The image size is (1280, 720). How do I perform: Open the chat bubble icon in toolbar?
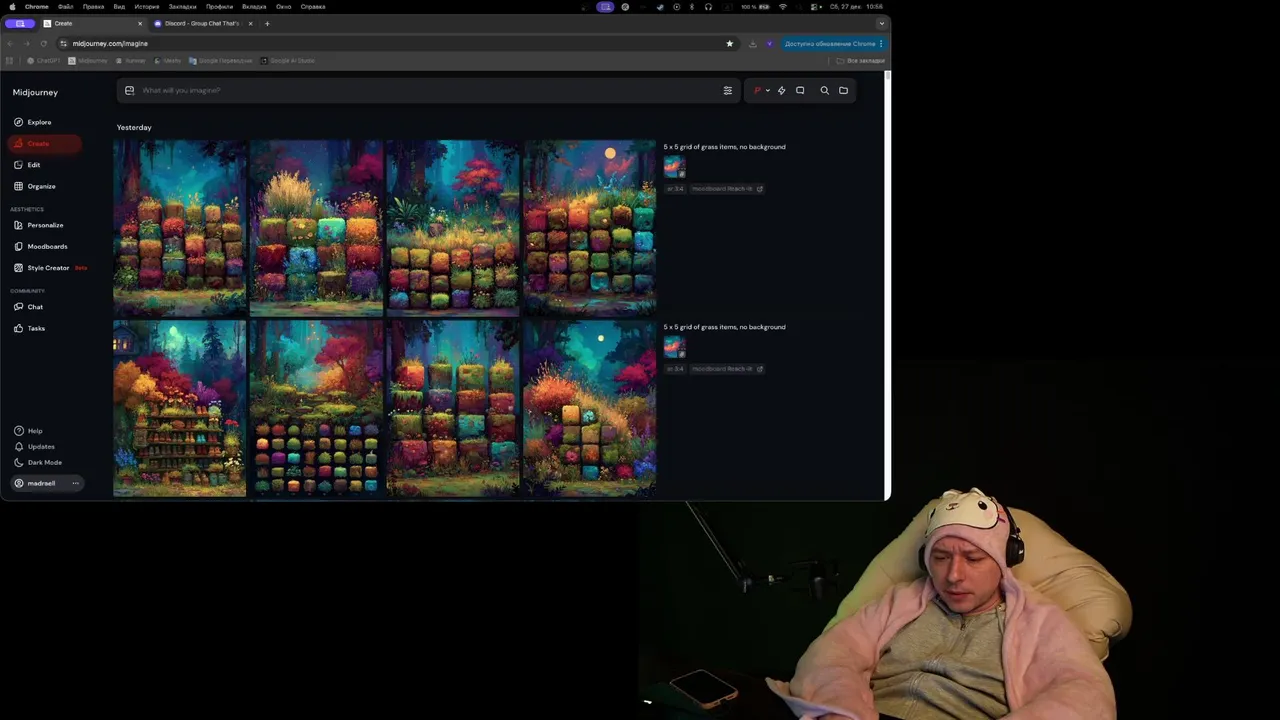(800, 90)
